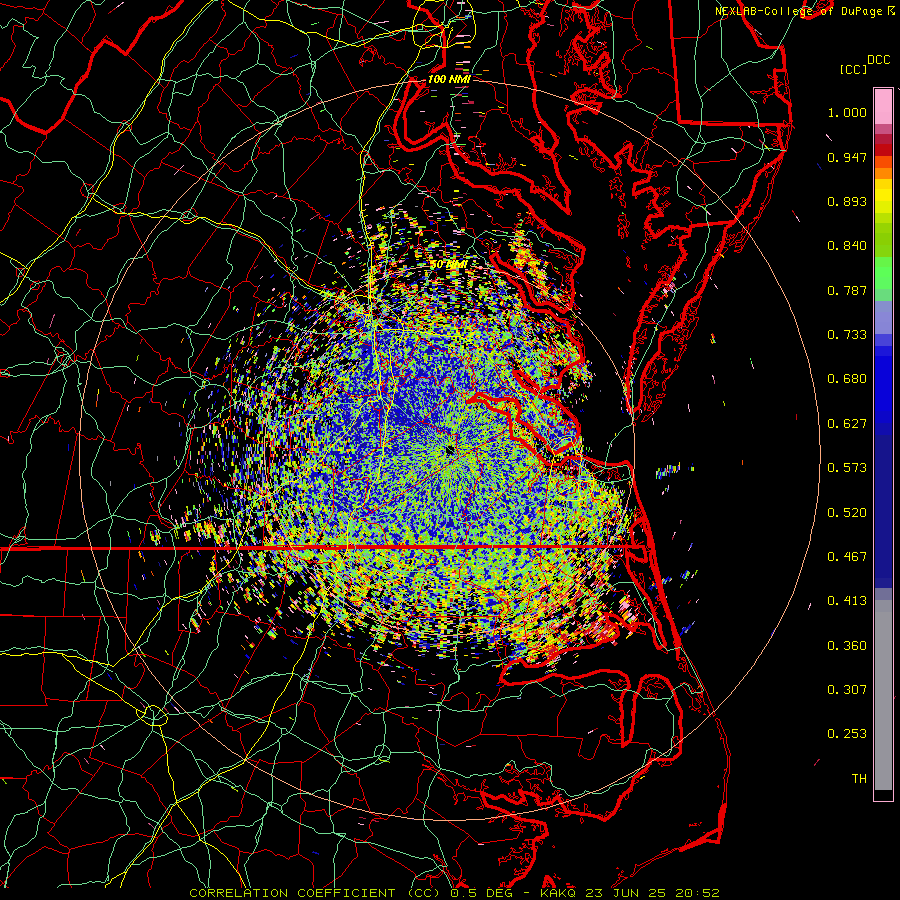Click the [CC] units label
Viewport: 900px width, 900px height.
(854, 69)
